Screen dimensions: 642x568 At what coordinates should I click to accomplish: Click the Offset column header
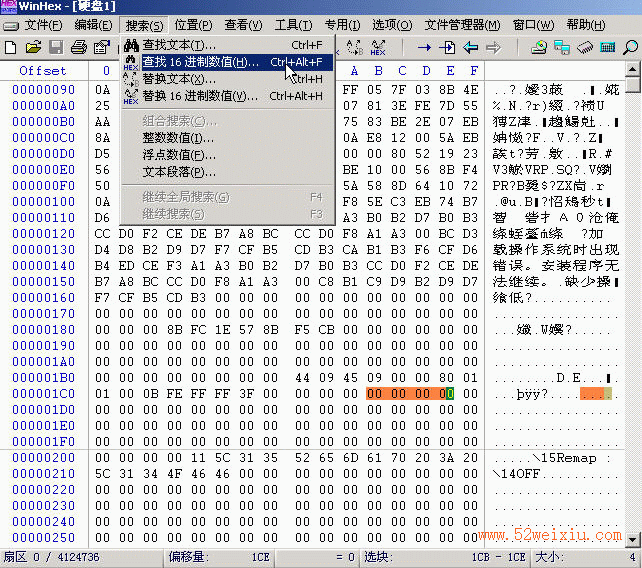click(x=43, y=71)
